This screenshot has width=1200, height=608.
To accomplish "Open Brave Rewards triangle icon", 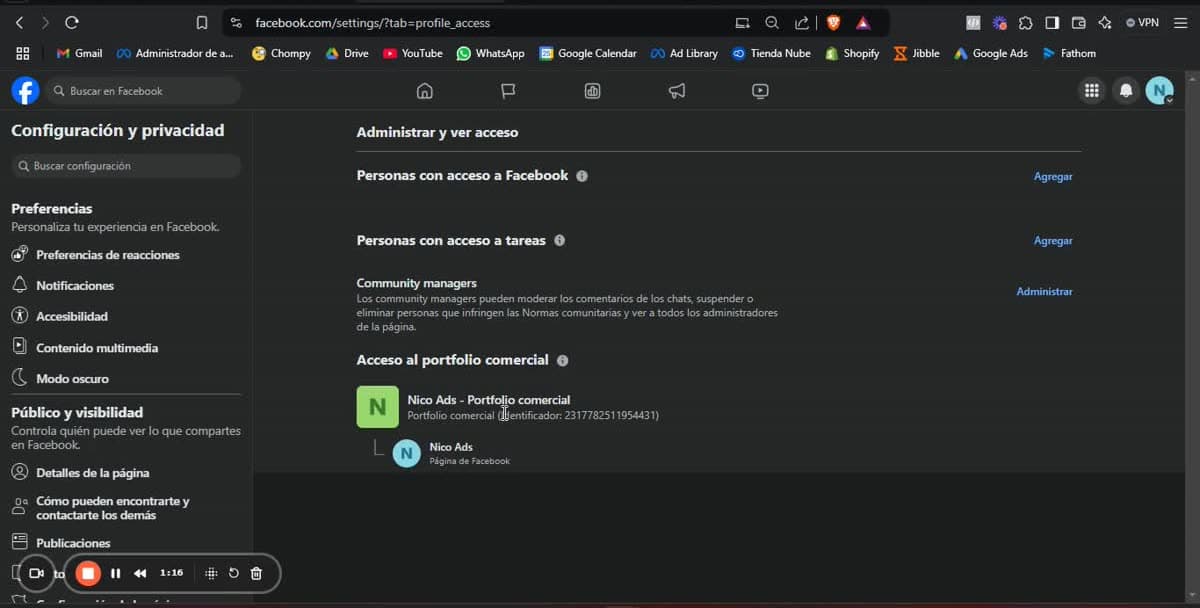I will (863, 22).
